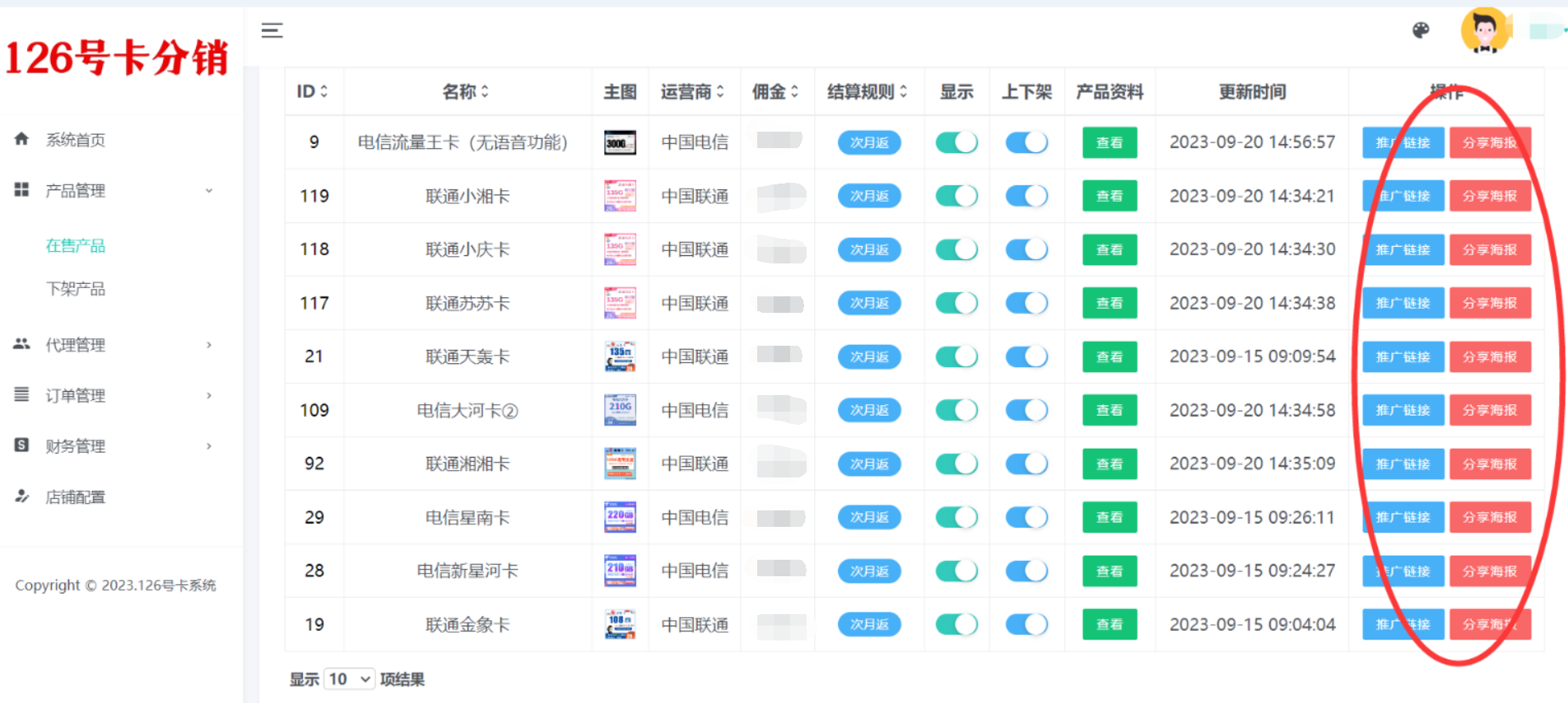Toggle 显示 switch for 电信大河卡②
Screen dimensions: 1568x703
(x=956, y=410)
